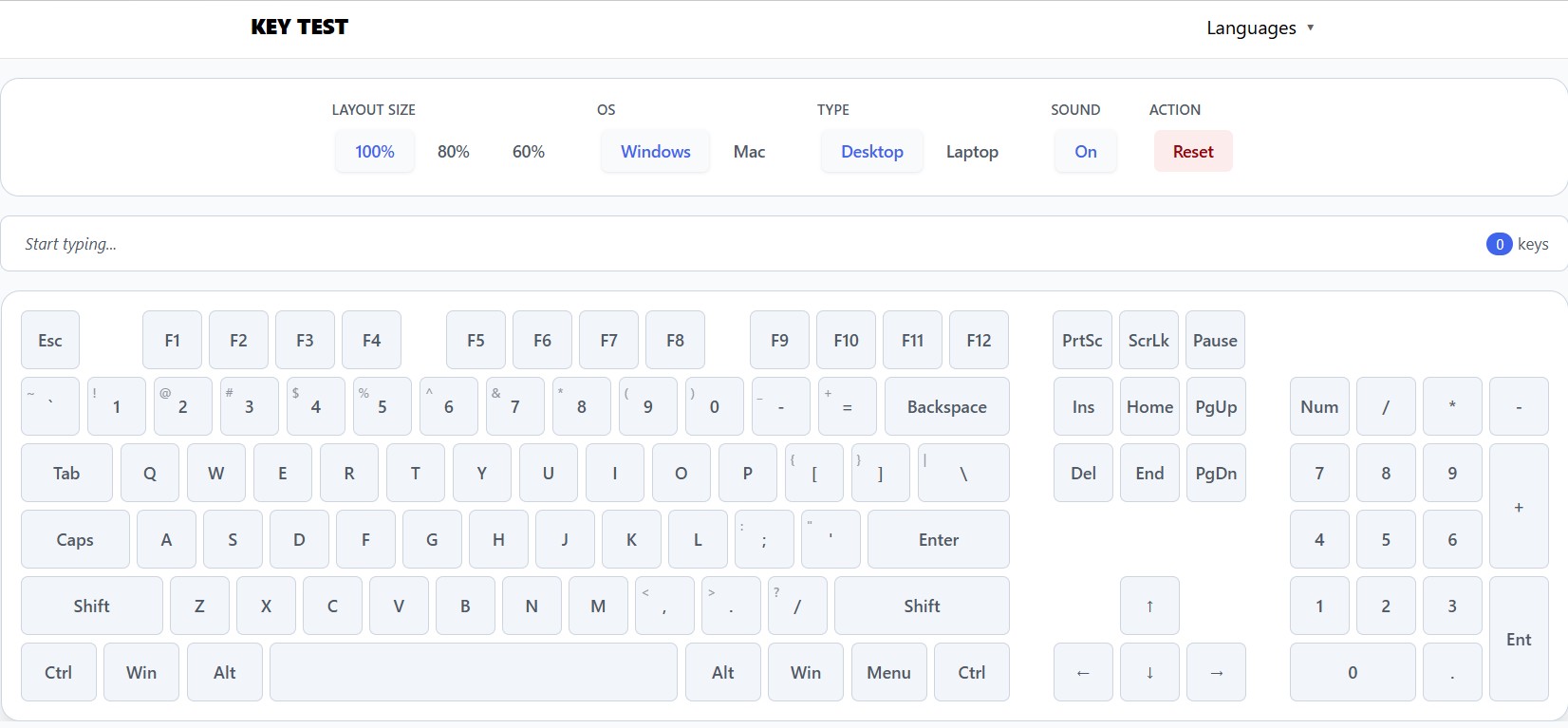Click the numpad asterisk key
This screenshot has width=1568, height=728.
point(1452,406)
